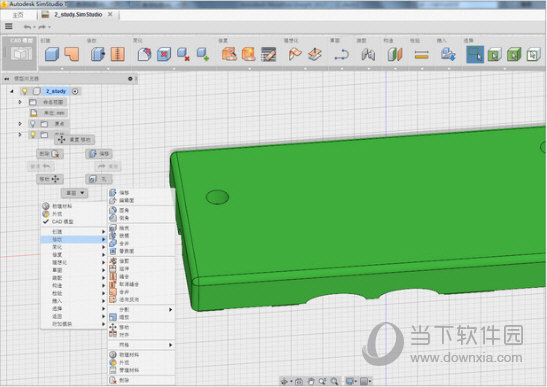Click the activate radio button after 2_study
Image resolution: width=547 pixels, height=387 pixels.
[x=75, y=91]
